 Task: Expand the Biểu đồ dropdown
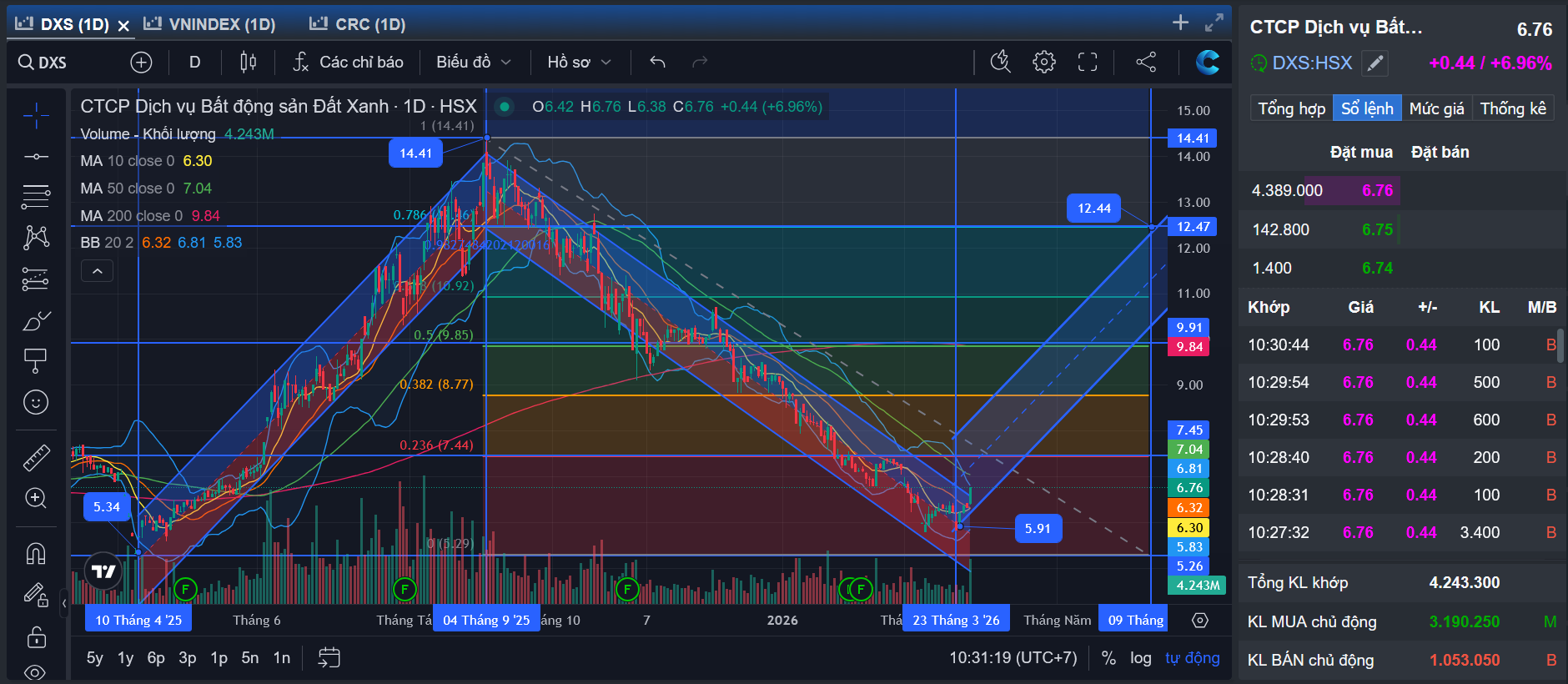473,62
